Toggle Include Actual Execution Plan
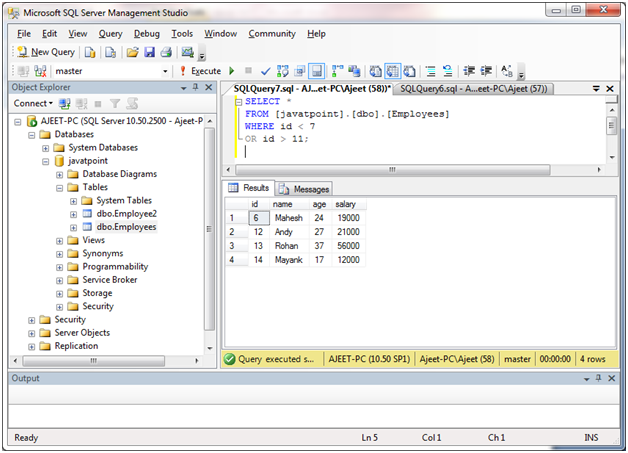Viewport: 628px width, 453px height. coord(337,71)
